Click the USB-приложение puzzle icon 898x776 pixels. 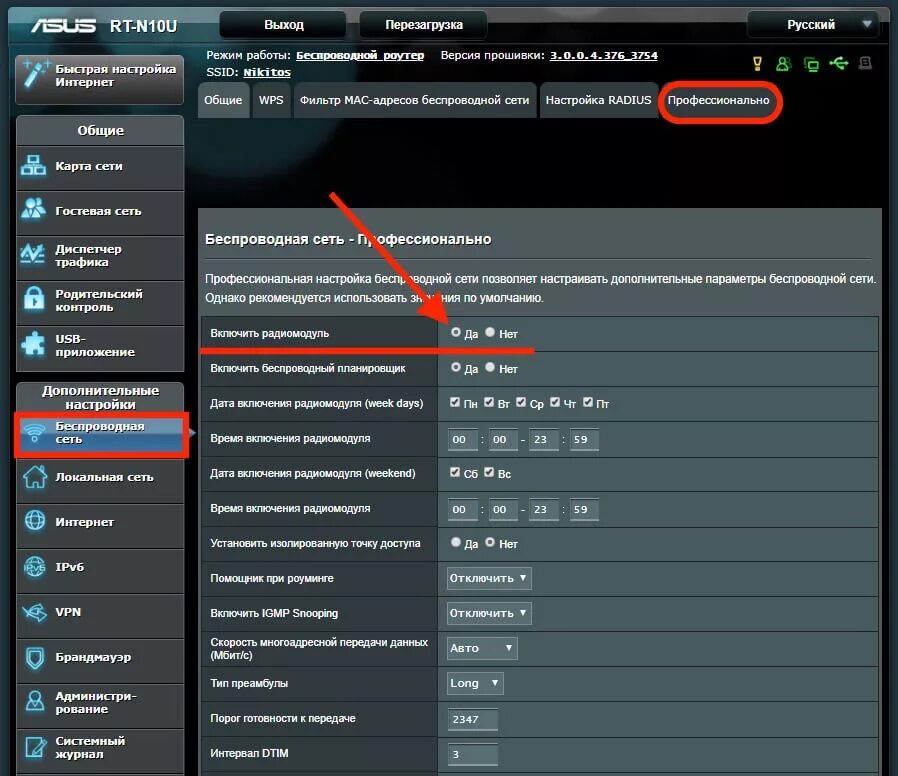[33, 344]
